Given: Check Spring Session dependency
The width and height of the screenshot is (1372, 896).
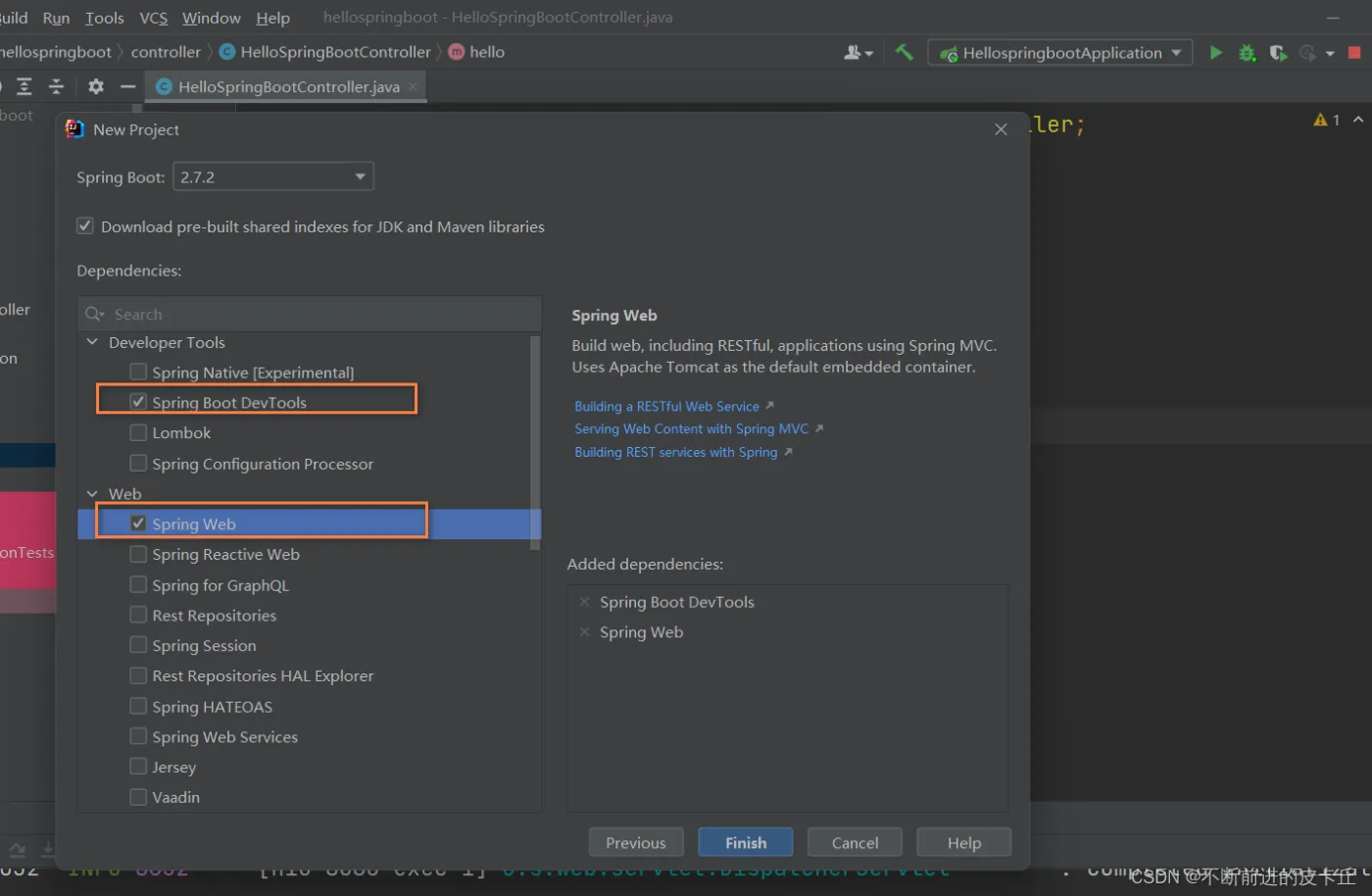Looking at the screenshot, I should click(x=138, y=645).
